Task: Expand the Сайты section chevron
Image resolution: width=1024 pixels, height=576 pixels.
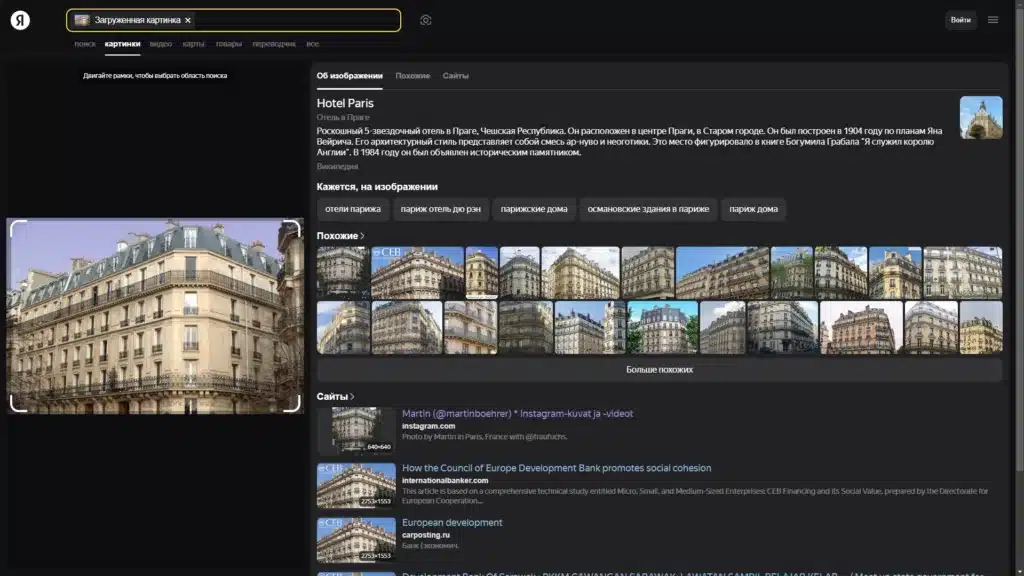Action: click(x=353, y=396)
